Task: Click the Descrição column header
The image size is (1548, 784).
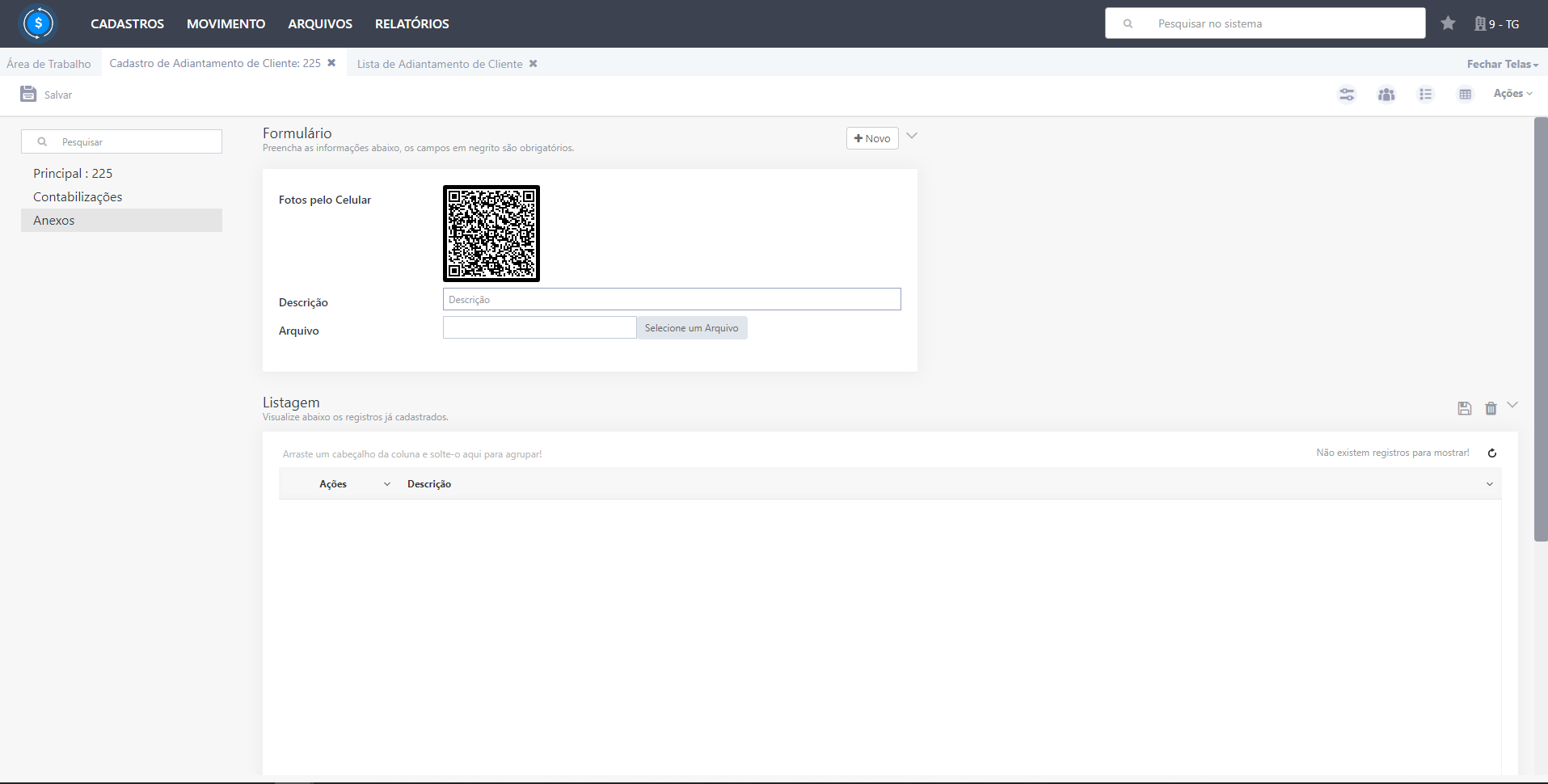Action: tap(429, 484)
